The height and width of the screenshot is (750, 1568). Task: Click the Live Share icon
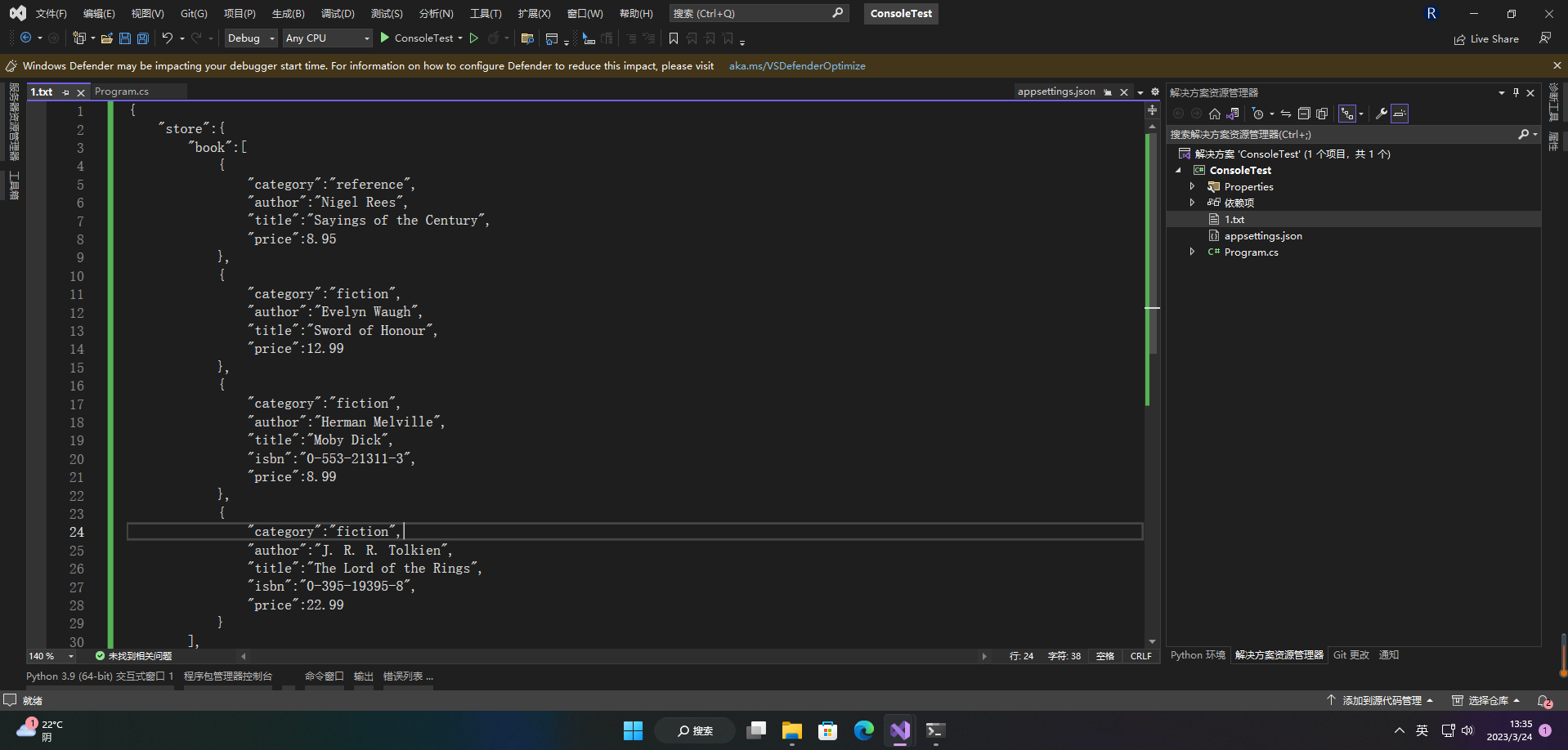tap(1459, 39)
